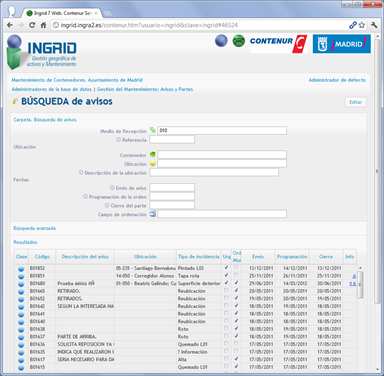This screenshot has height=376, width=384.
Task: Sort results by Código column header
Action: pyautogui.click(x=42, y=257)
